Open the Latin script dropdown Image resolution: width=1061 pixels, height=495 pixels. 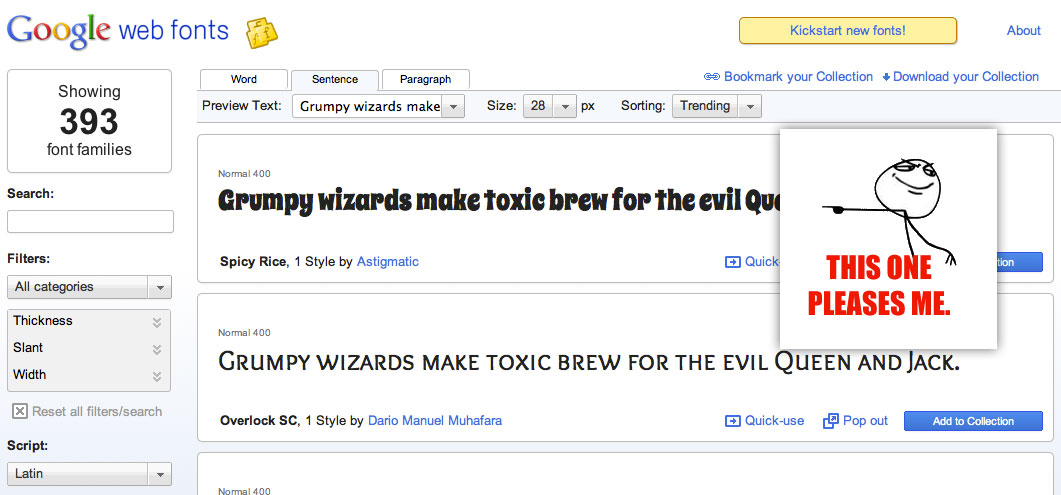coord(89,474)
